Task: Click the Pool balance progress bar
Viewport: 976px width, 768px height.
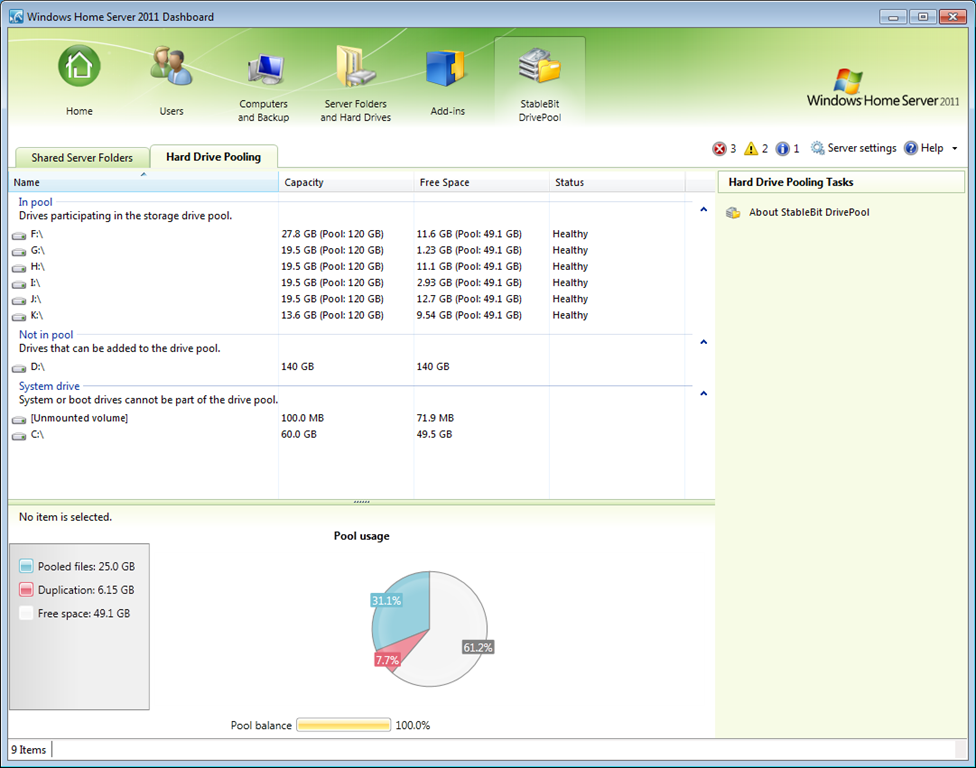Action: (x=343, y=725)
